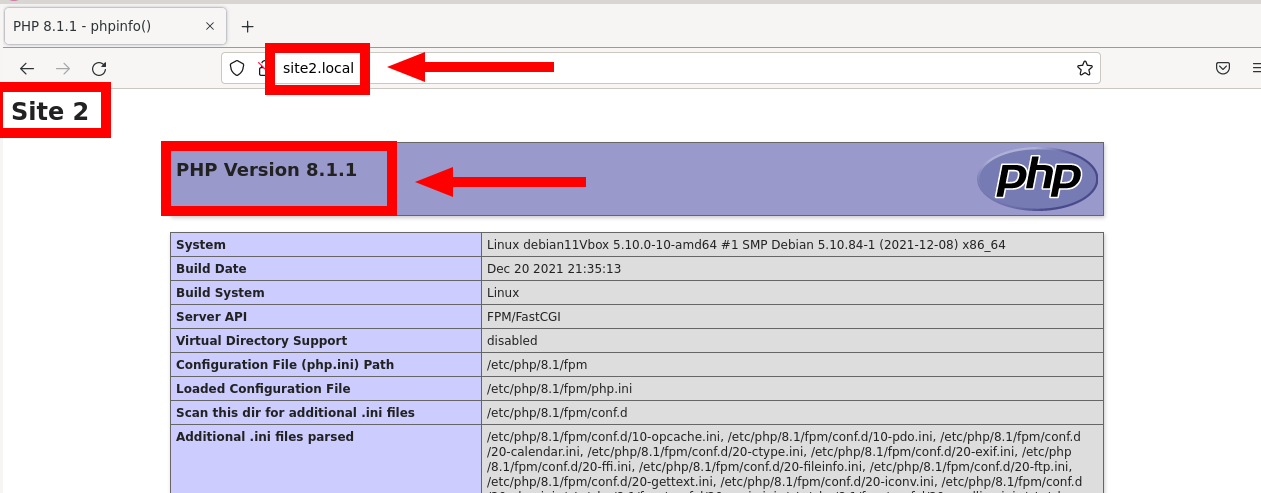Click the System row label
1261x493 pixels.
201,245
